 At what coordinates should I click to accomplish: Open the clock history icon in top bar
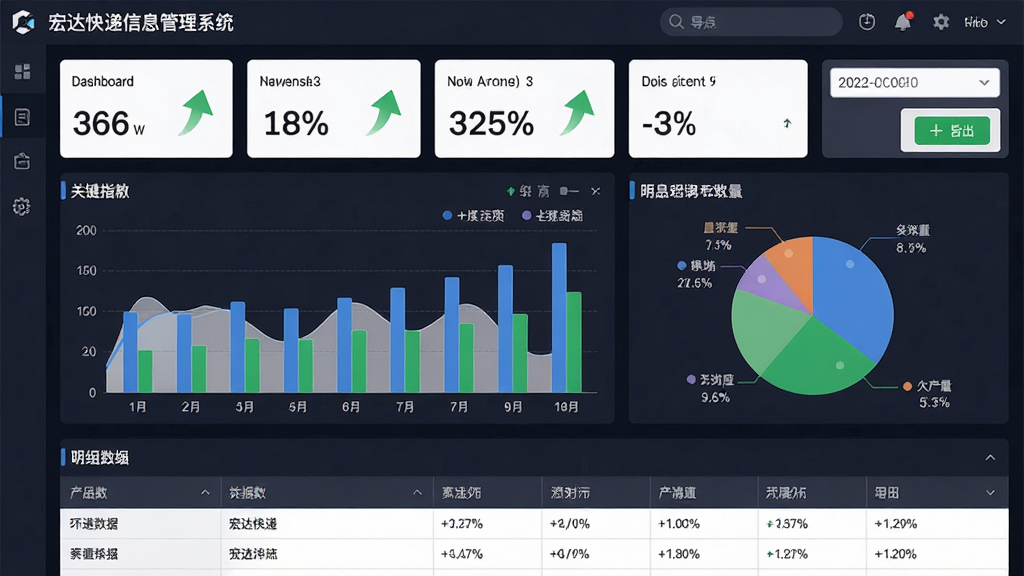pos(867,22)
